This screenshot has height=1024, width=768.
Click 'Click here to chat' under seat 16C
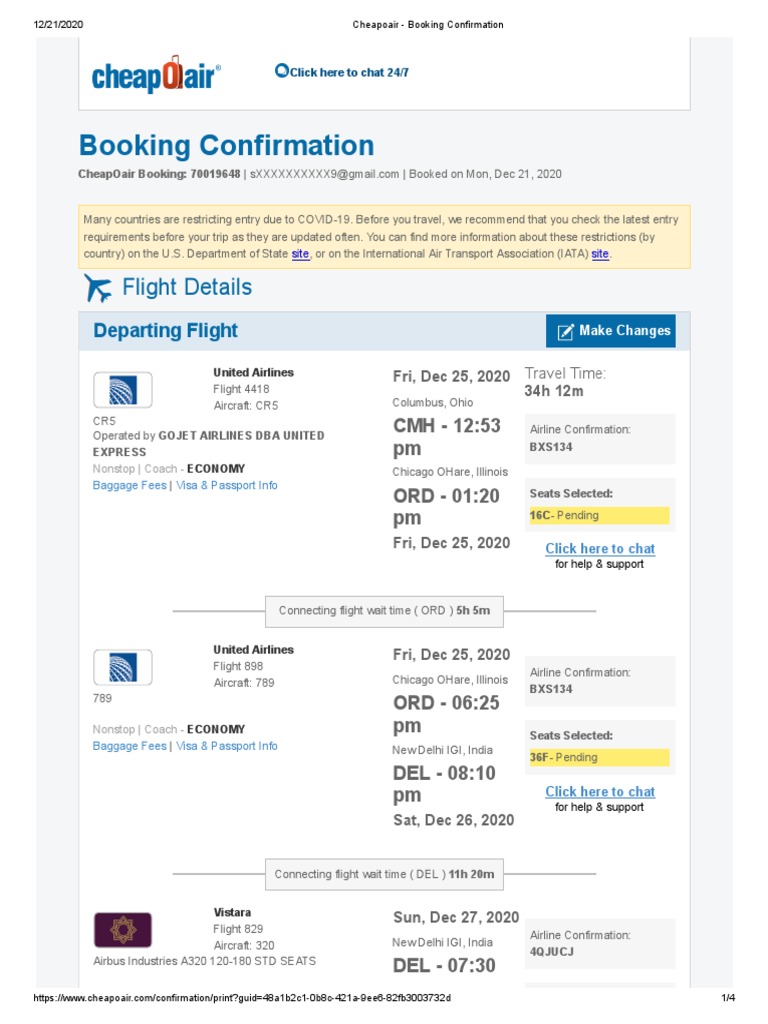[x=600, y=548]
